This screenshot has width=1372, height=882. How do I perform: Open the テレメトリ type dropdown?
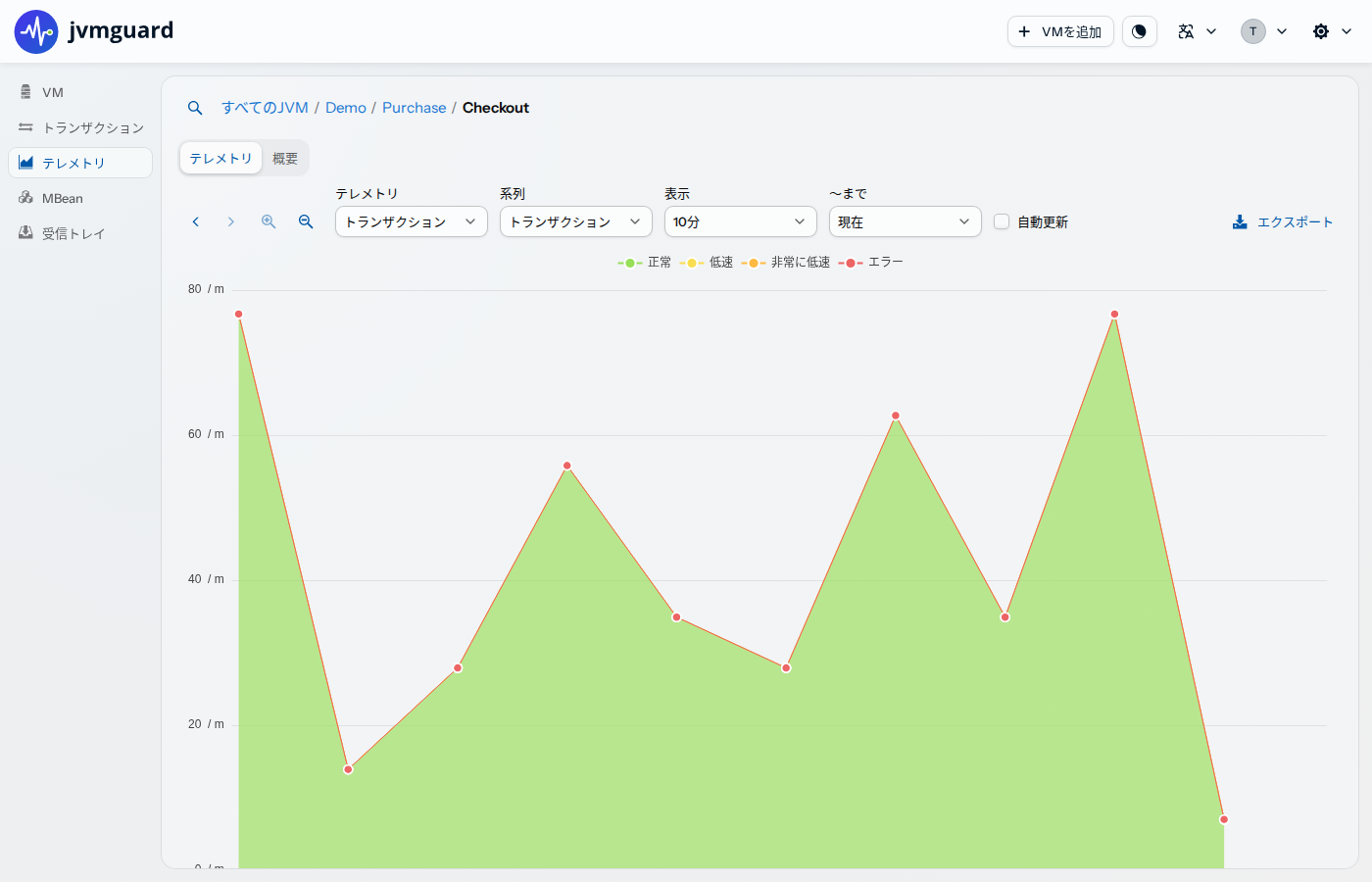click(x=412, y=221)
